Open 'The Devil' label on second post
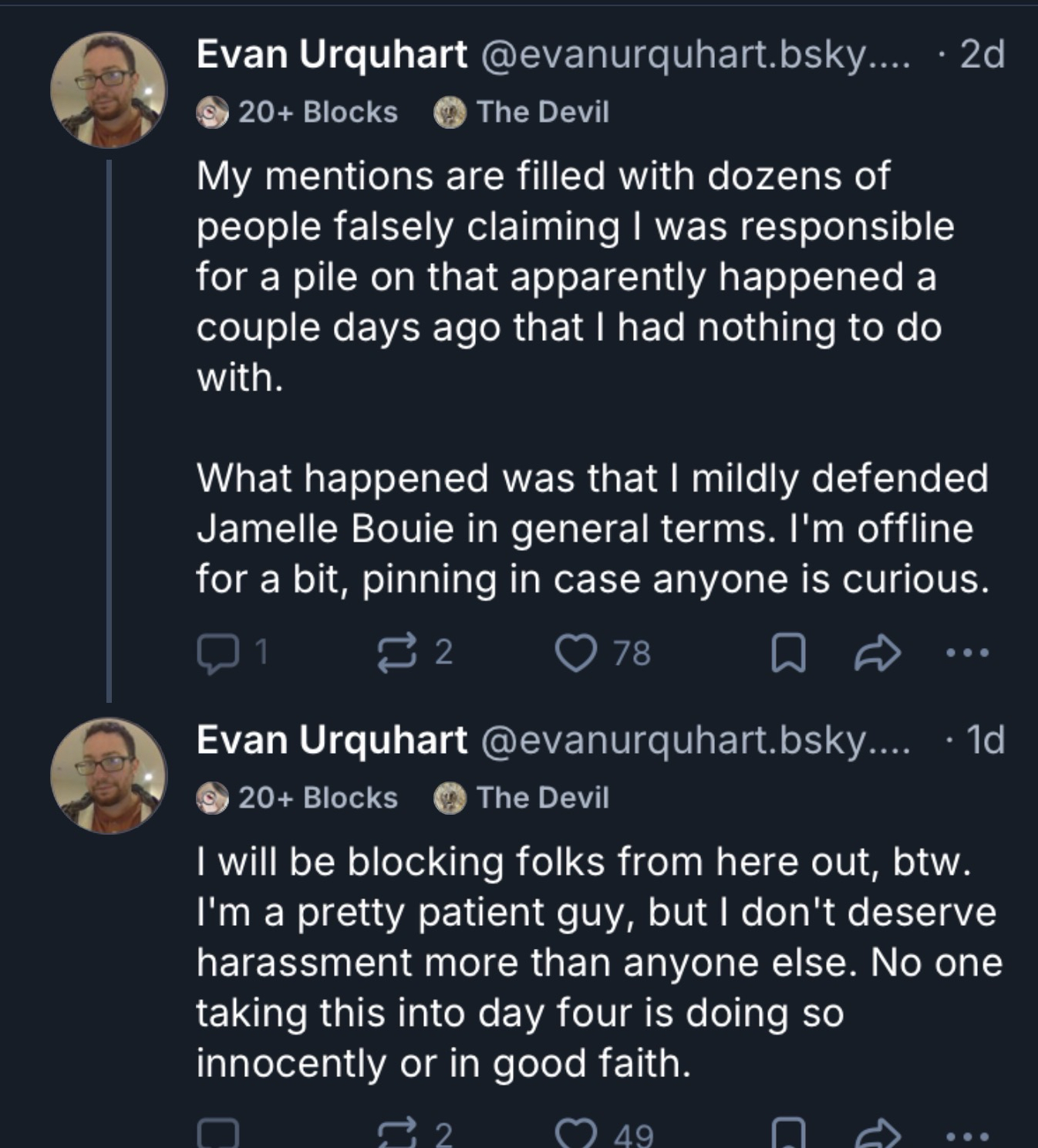Screen dimensions: 1038x1148 pyautogui.click(x=522, y=798)
